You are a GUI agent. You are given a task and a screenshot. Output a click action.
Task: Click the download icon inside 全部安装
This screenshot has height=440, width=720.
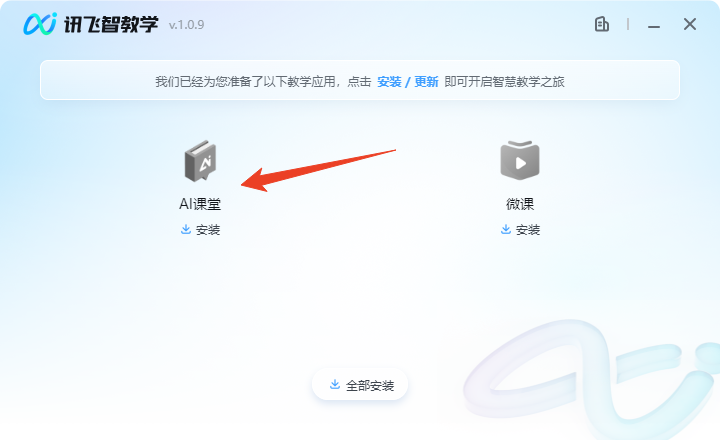pyautogui.click(x=335, y=384)
